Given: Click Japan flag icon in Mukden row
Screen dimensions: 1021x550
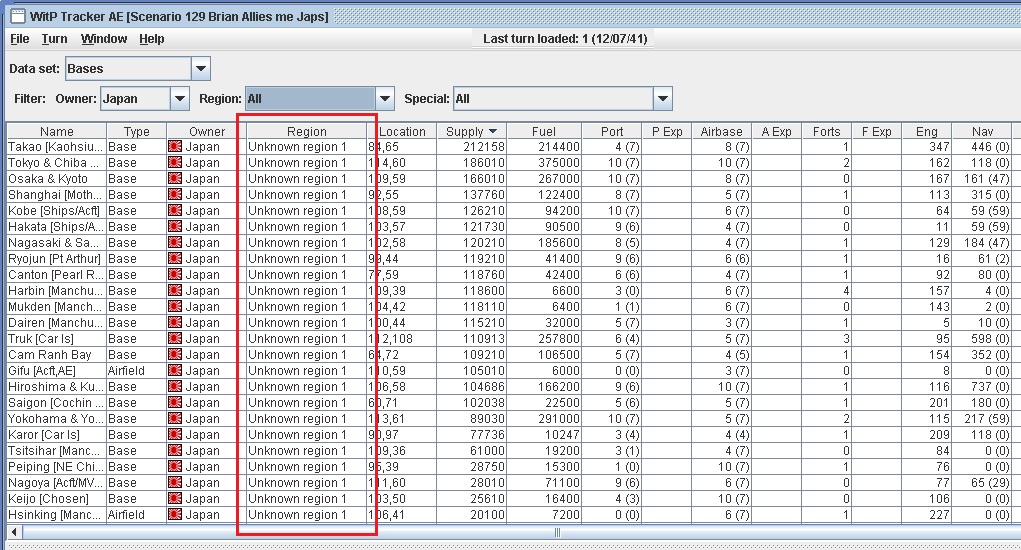Looking at the screenshot, I should point(175,307).
